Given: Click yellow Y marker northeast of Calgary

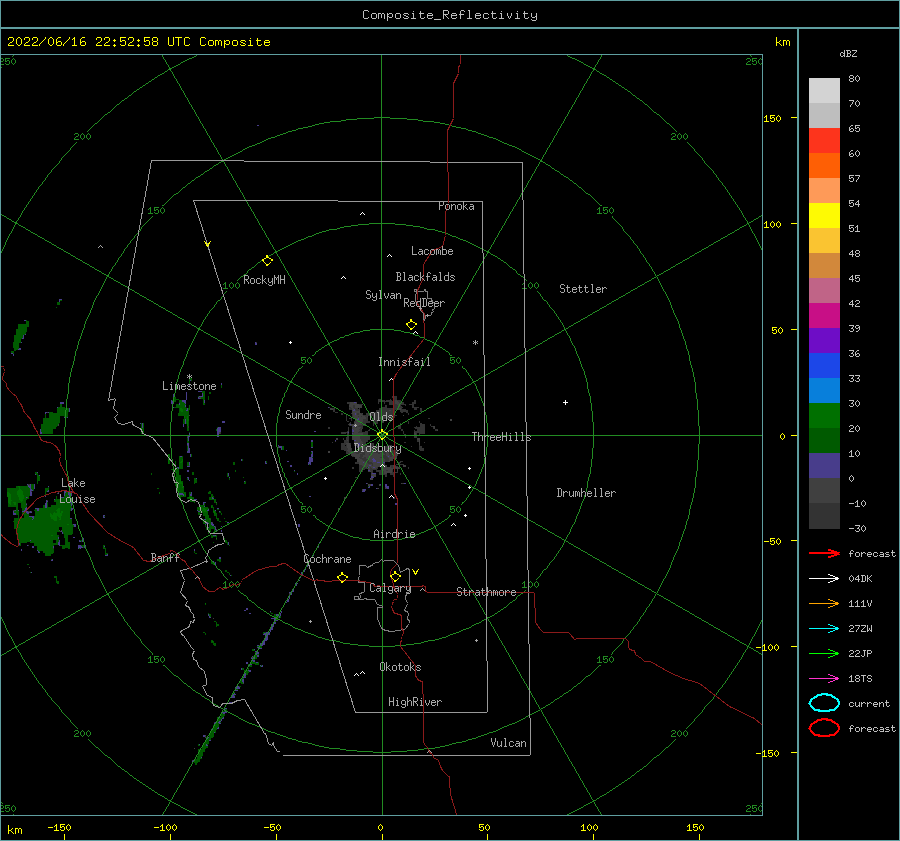Looking at the screenshot, I should pyautogui.click(x=416, y=572).
